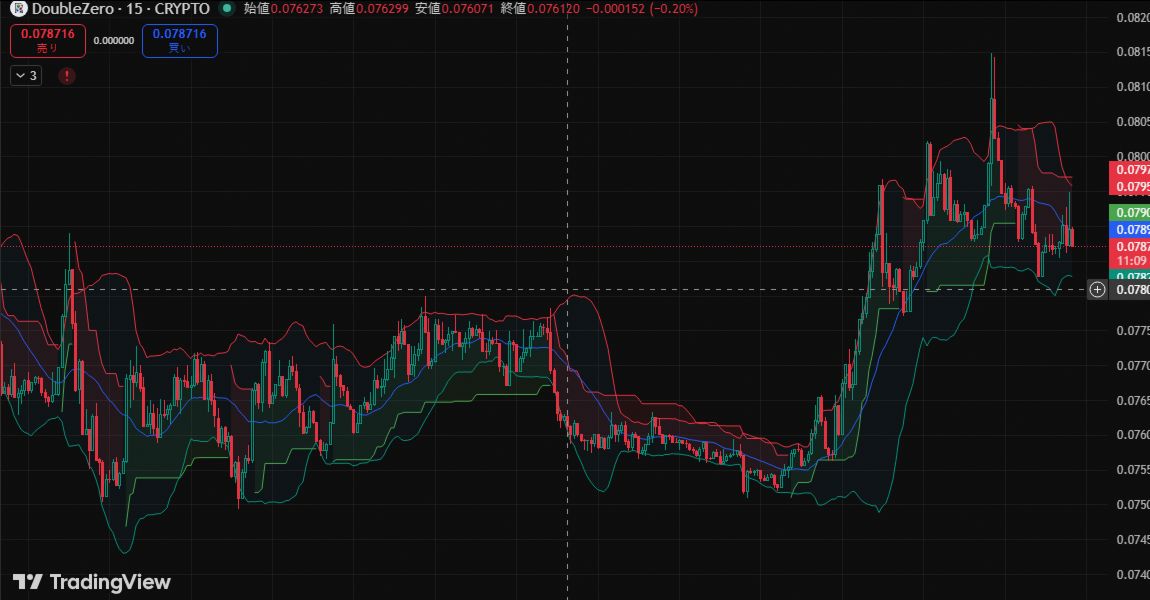Click the current price label with 11:09 countdown
The width and height of the screenshot is (1150, 600).
[x=1130, y=253]
